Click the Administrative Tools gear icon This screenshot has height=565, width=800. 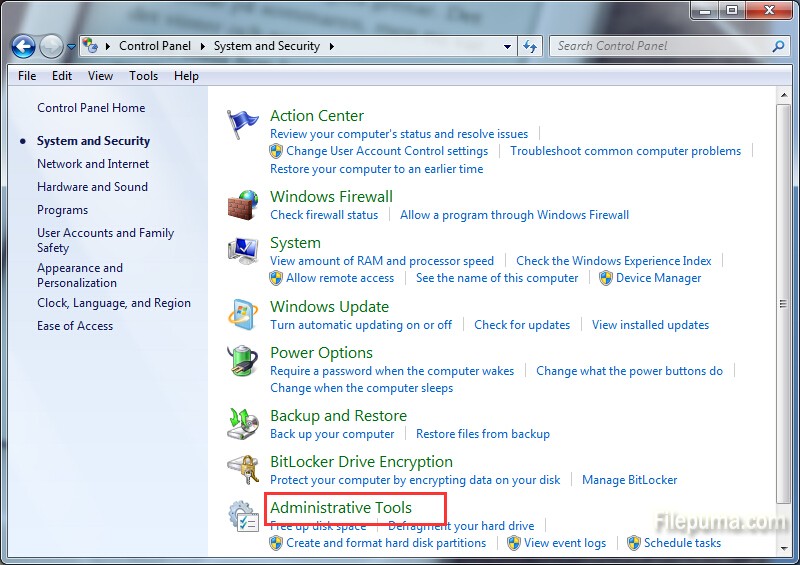click(x=243, y=516)
